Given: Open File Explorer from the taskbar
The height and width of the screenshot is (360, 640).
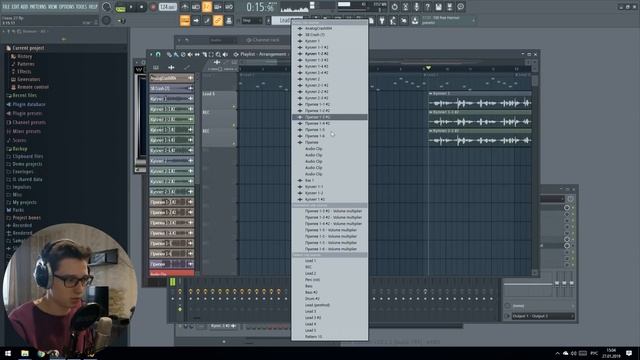Looking at the screenshot, I should click(25, 353).
